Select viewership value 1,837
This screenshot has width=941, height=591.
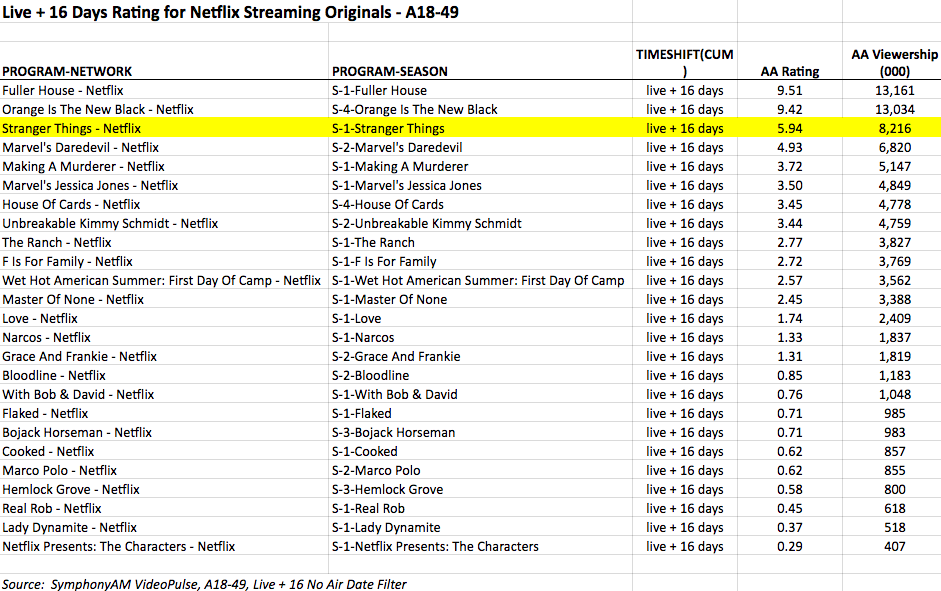[x=894, y=338]
